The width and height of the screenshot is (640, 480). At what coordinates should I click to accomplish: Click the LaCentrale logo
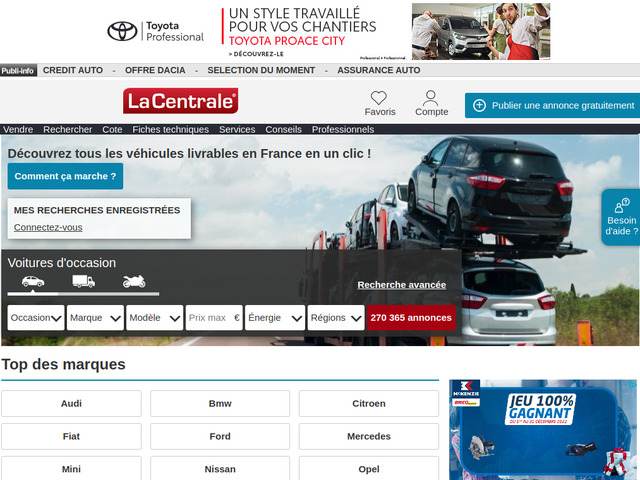tap(180, 101)
